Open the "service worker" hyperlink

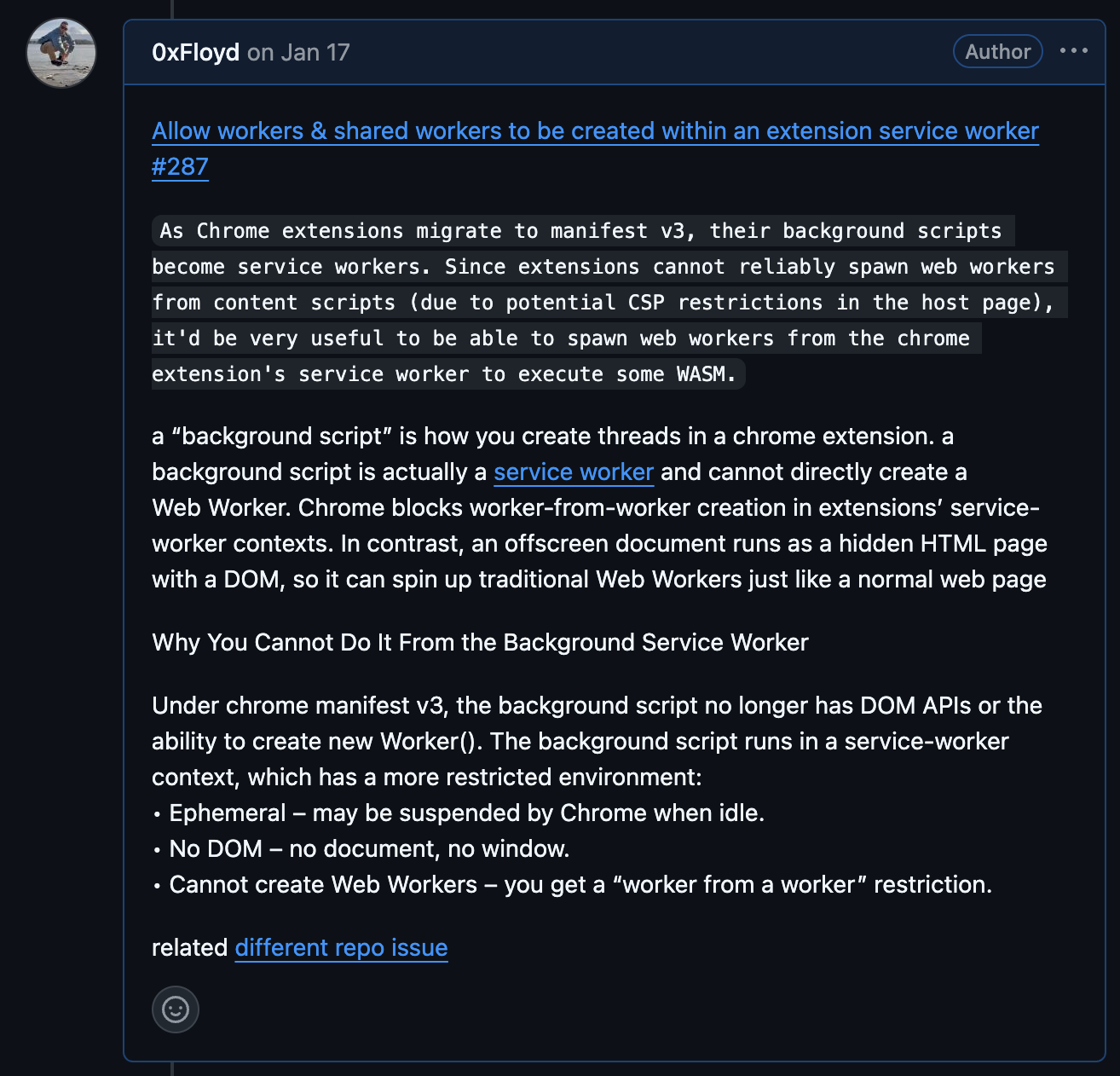pyautogui.click(x=573, y=472)
